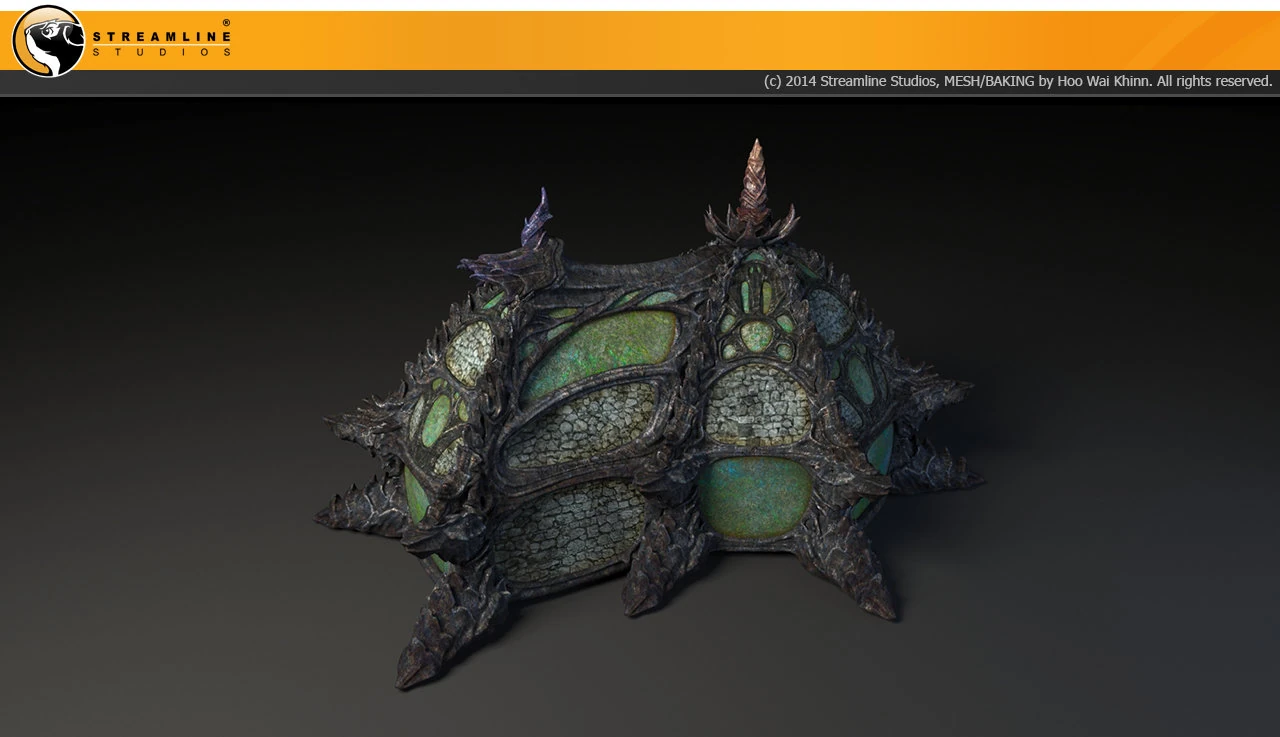
Task: Click the STUDIOS text under the wordmark
Action: 162,52
